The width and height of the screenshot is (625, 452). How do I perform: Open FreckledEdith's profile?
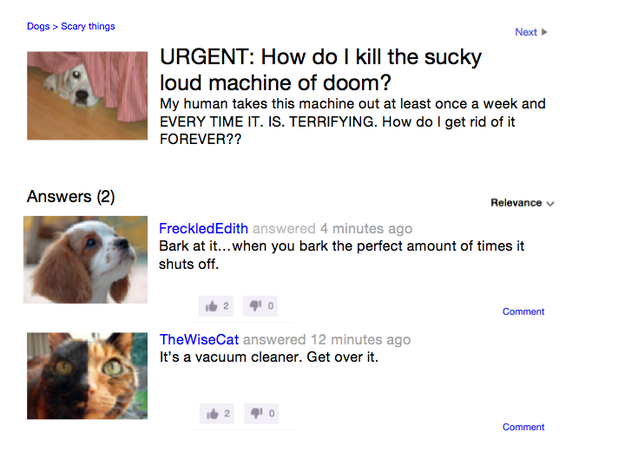click(203, 228)
